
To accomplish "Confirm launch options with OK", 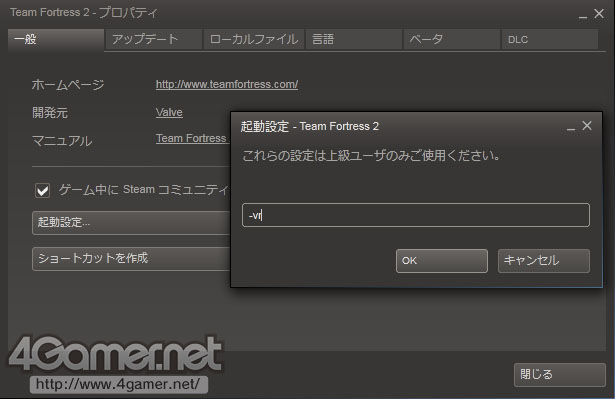I will tap(442, 261).
